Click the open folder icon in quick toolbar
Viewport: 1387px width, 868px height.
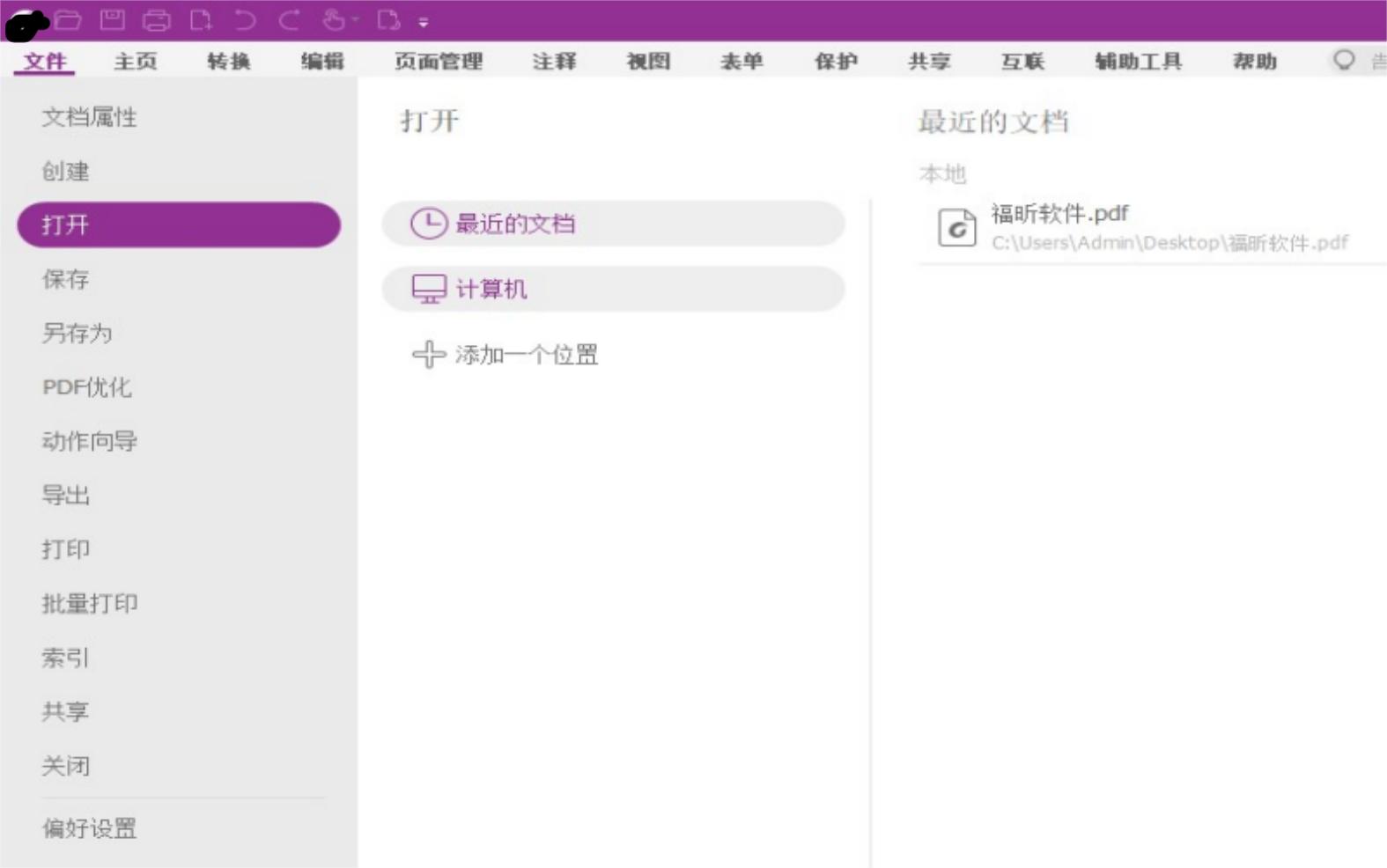68,19
